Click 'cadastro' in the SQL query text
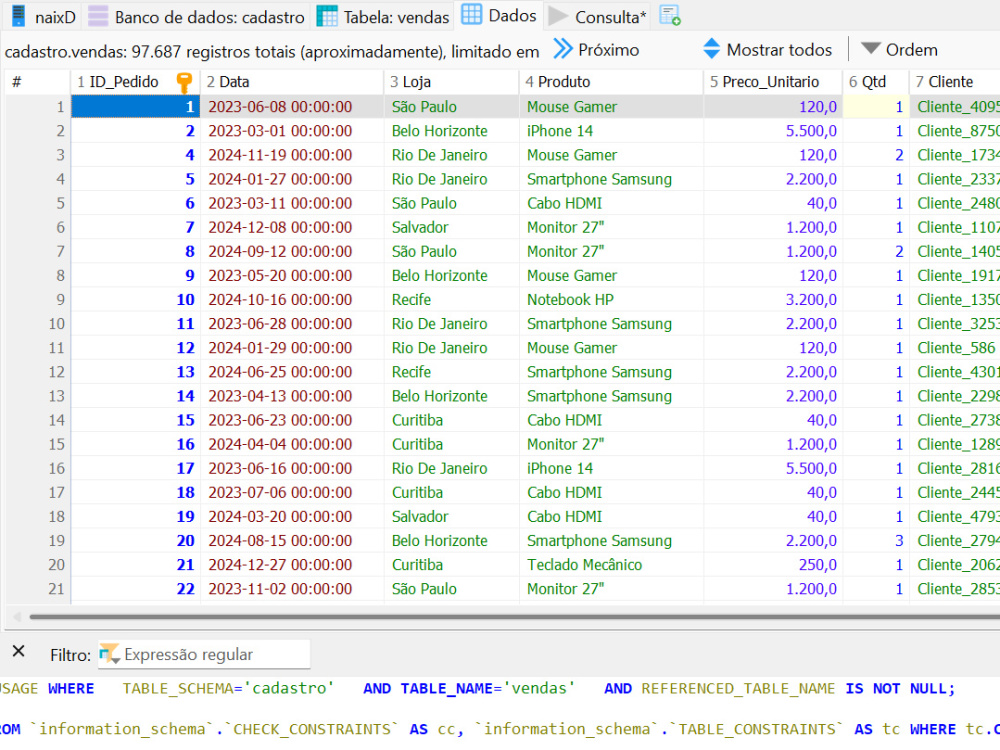Screen dimensions: 1000x750 click(x=290, y=689)
